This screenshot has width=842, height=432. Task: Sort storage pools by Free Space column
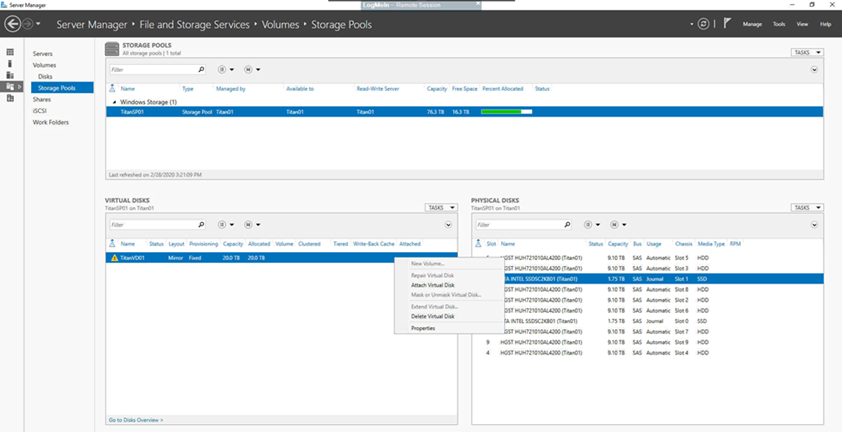point(464,89)
